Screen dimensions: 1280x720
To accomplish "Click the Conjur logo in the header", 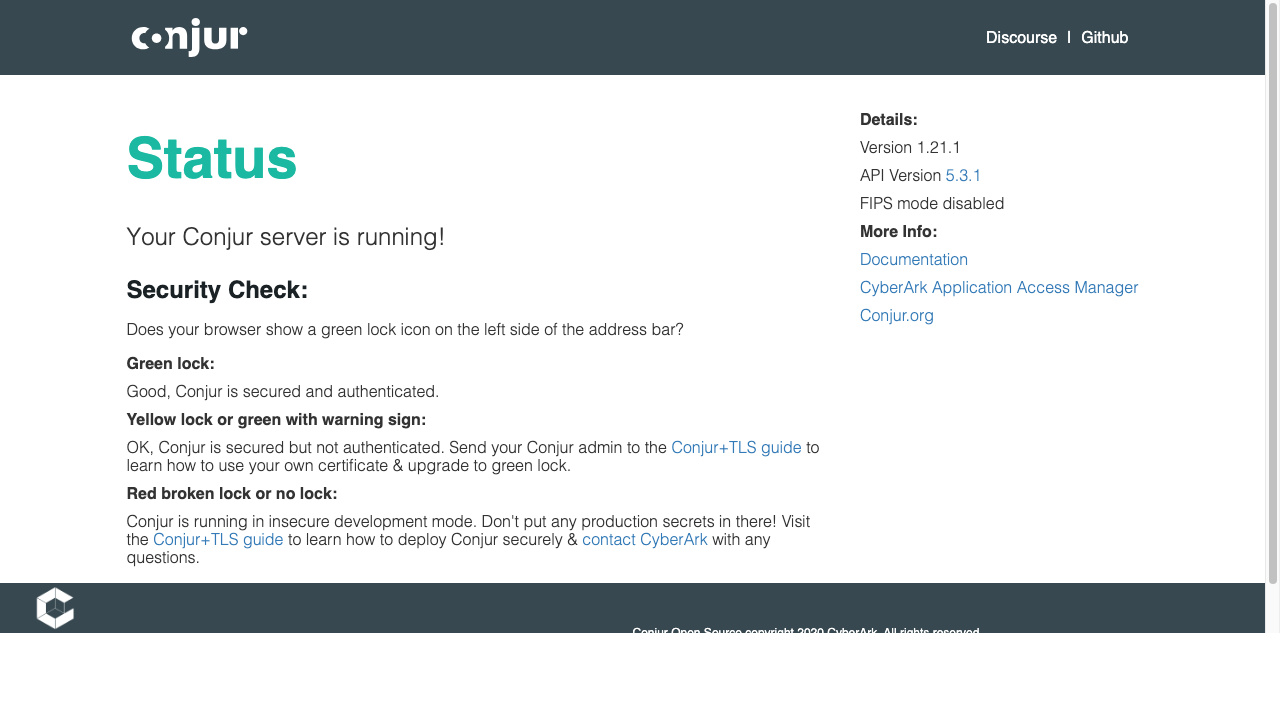I will point(188,37).
